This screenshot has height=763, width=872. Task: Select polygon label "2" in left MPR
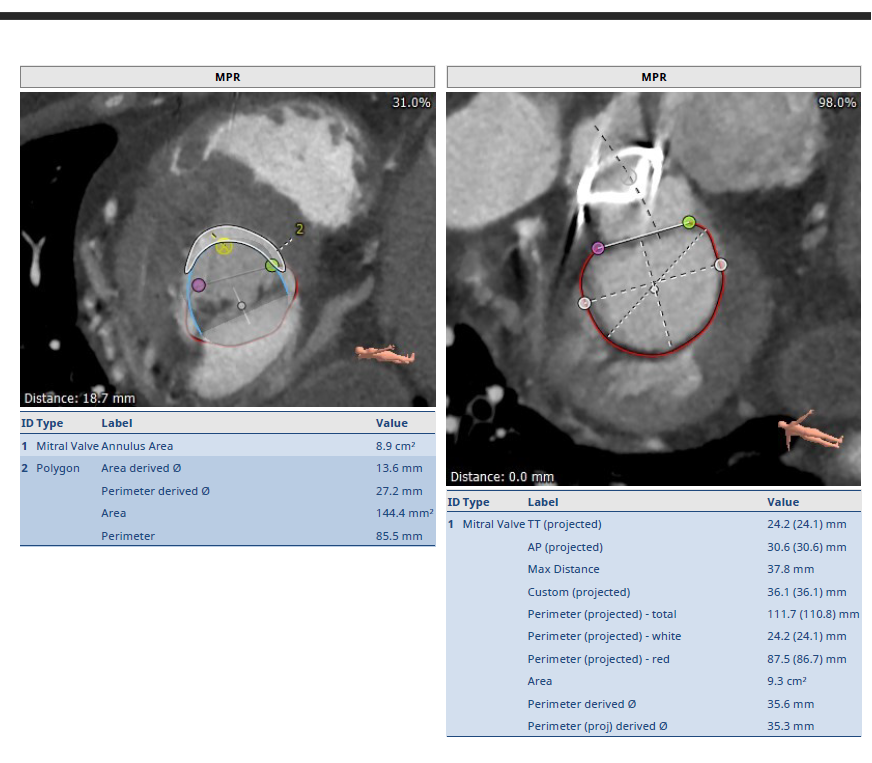click(299, 229)
